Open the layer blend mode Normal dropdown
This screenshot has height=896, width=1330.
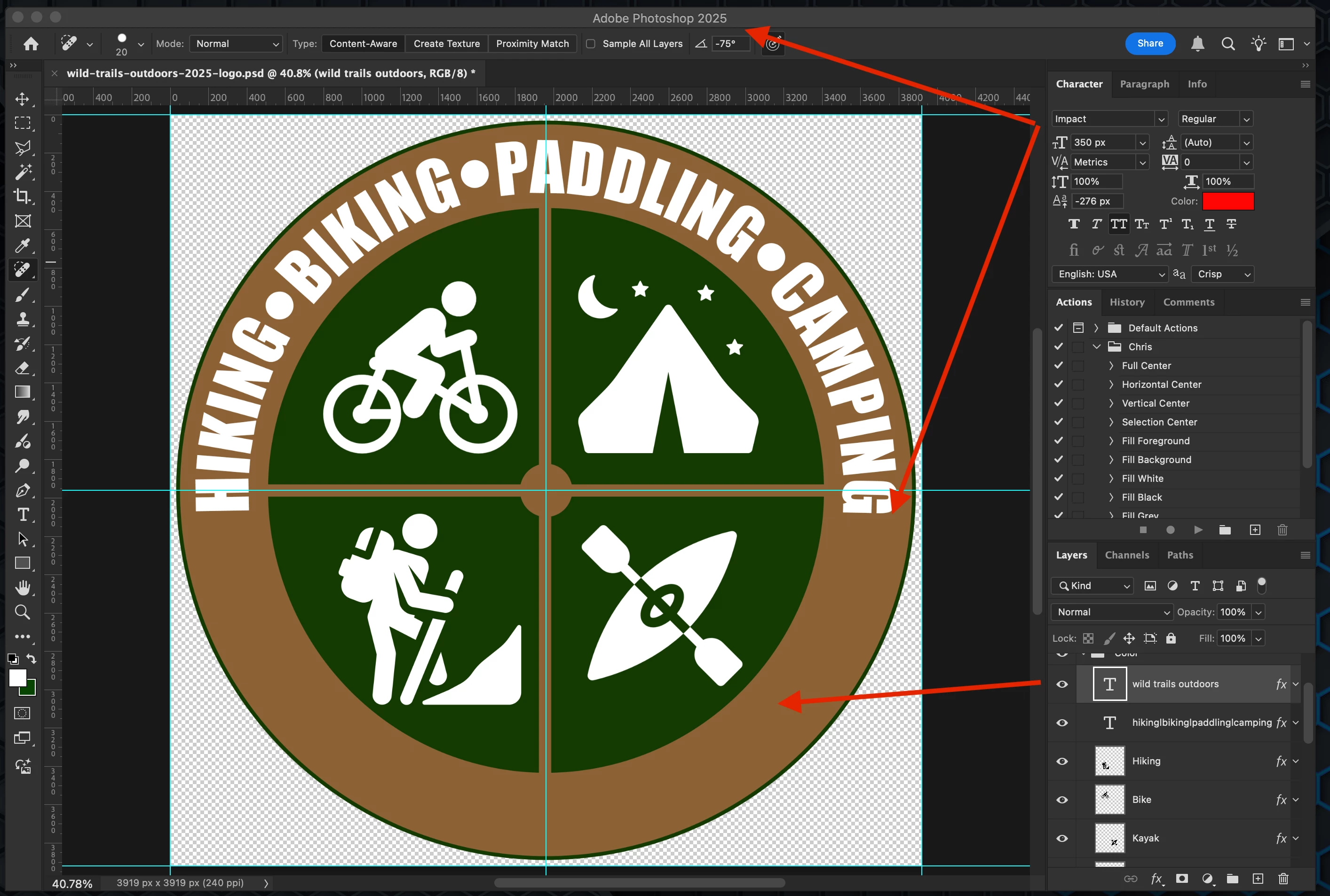pos(1111,612)
